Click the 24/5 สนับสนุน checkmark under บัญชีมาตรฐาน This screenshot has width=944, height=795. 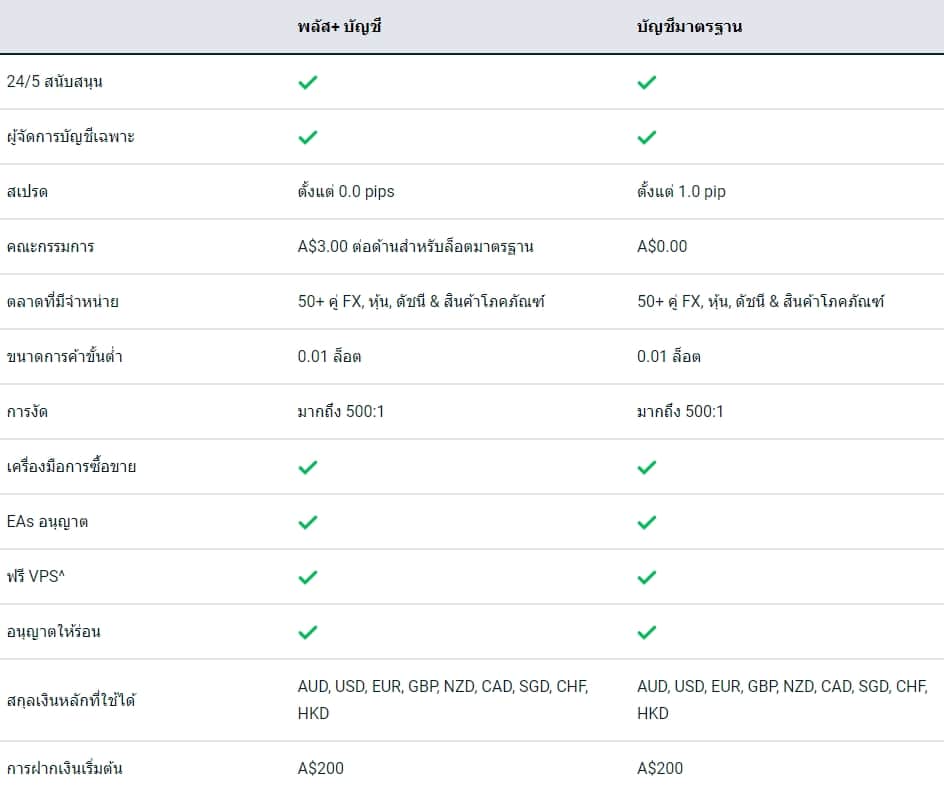pos(647,82)
